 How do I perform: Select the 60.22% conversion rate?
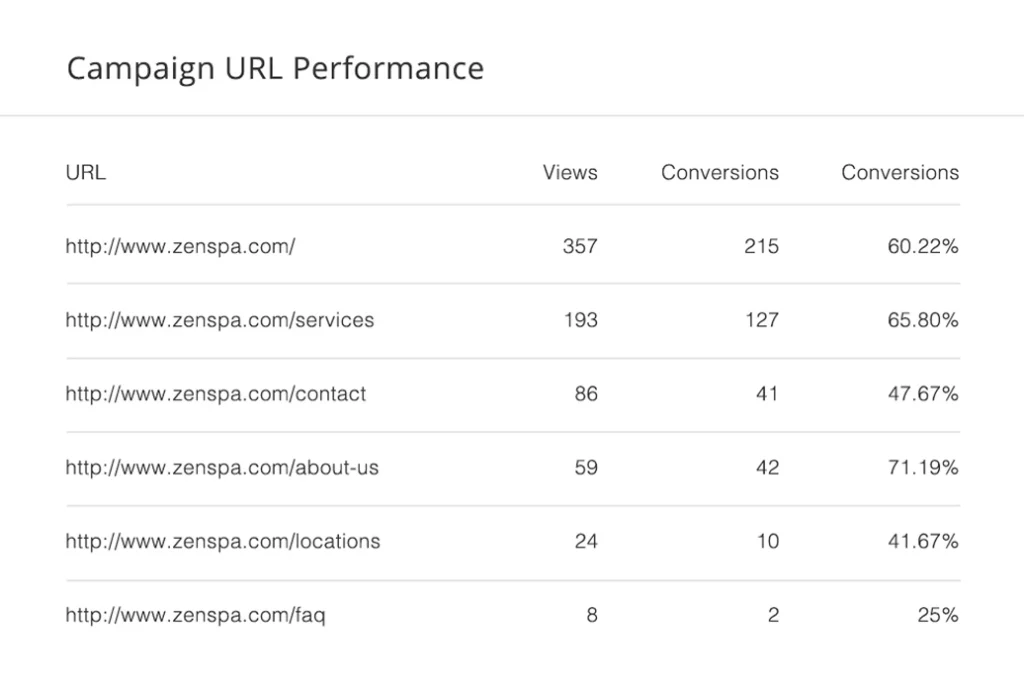tap(923, 247)
